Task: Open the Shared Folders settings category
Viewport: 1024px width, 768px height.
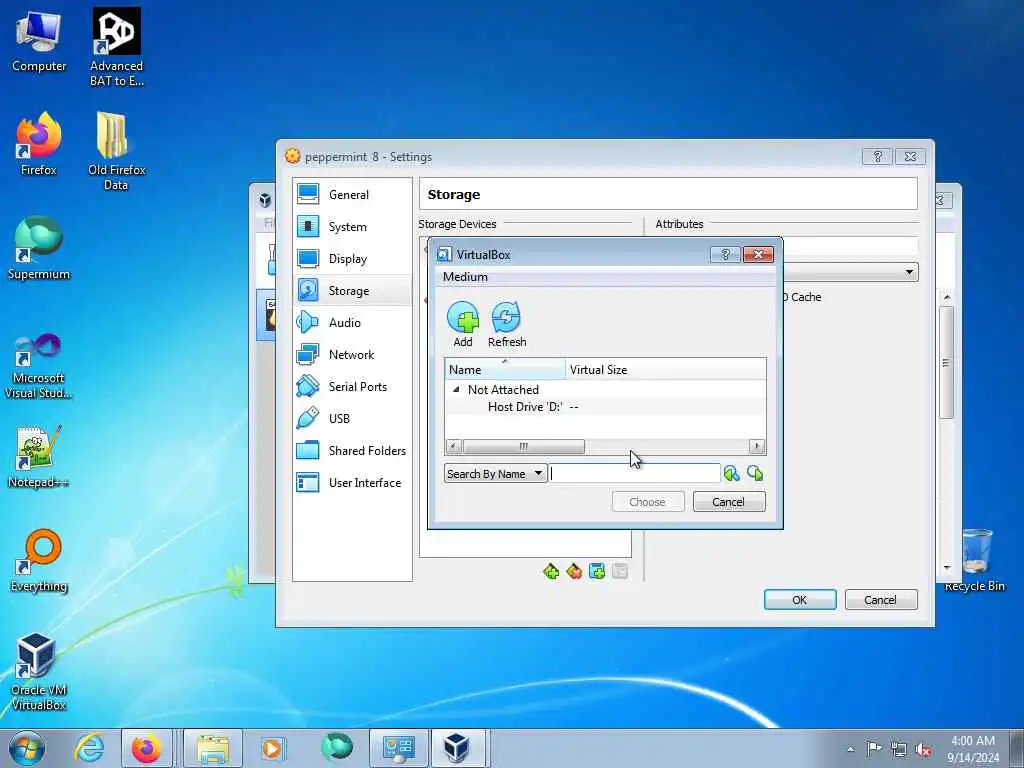Action: coord(353,451)
